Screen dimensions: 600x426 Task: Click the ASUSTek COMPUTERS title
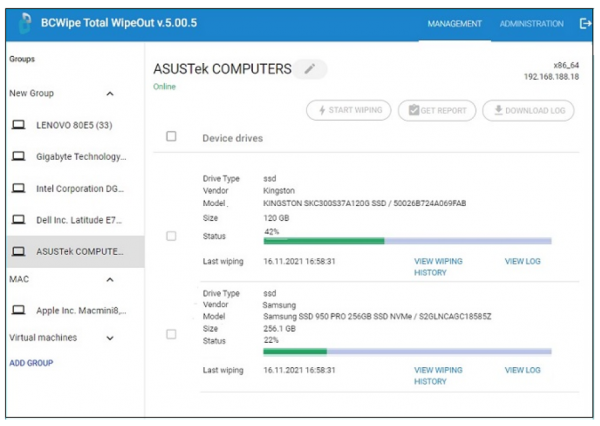[x=222, y=69]
